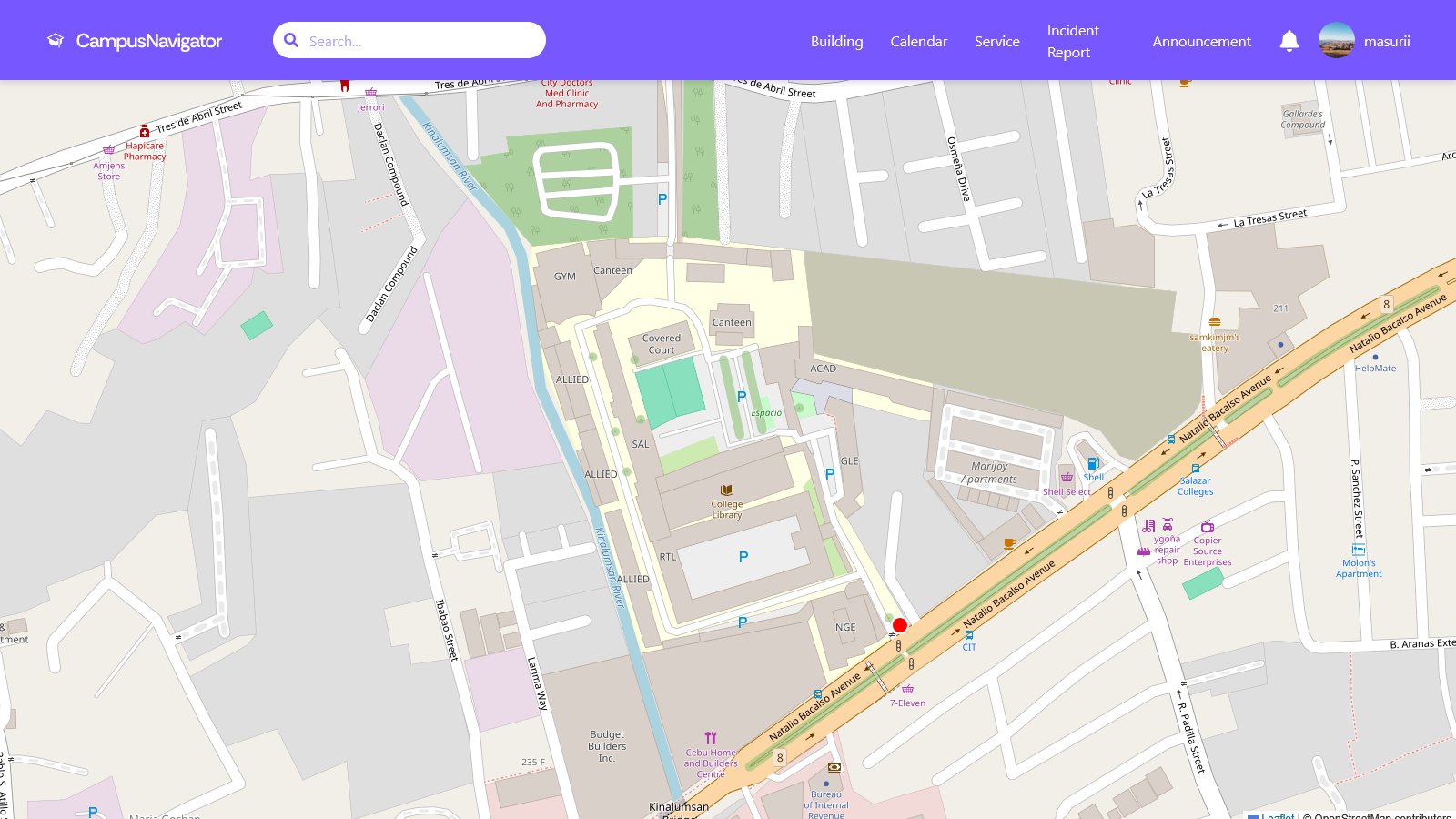Click the parking icon near Espacio
Viewport: 1456px width, 819px height.
coord(742,397)
